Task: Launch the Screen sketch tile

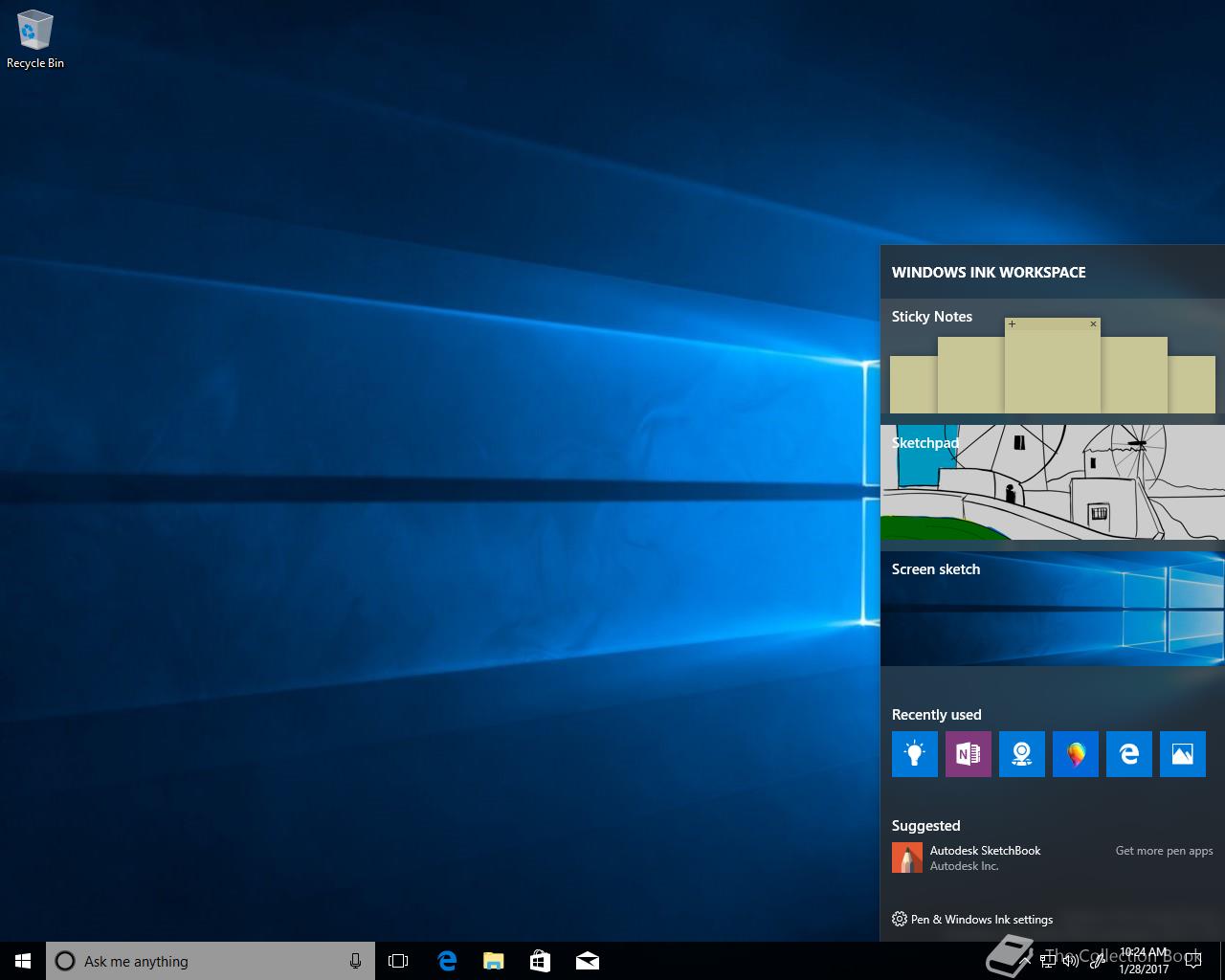Action: point(1052,609)
